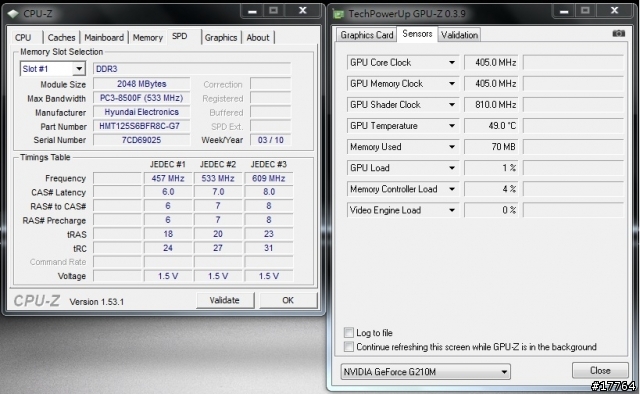Expand the Video Engine Load dropdown
Screen dimensions: 640x394
pos(452,210)
